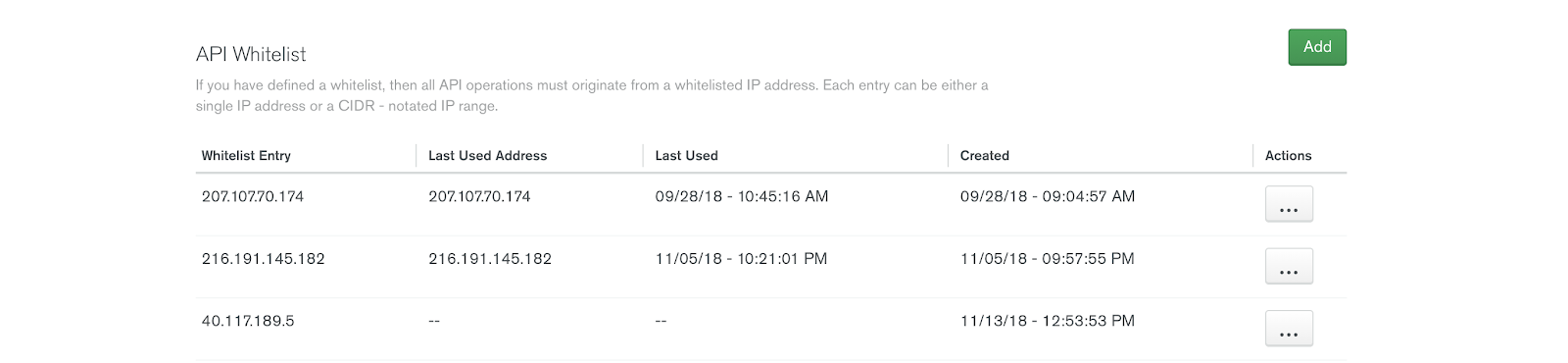
Task: Open actions menu for 207.107.70.174 entry
Action: 1289,204
